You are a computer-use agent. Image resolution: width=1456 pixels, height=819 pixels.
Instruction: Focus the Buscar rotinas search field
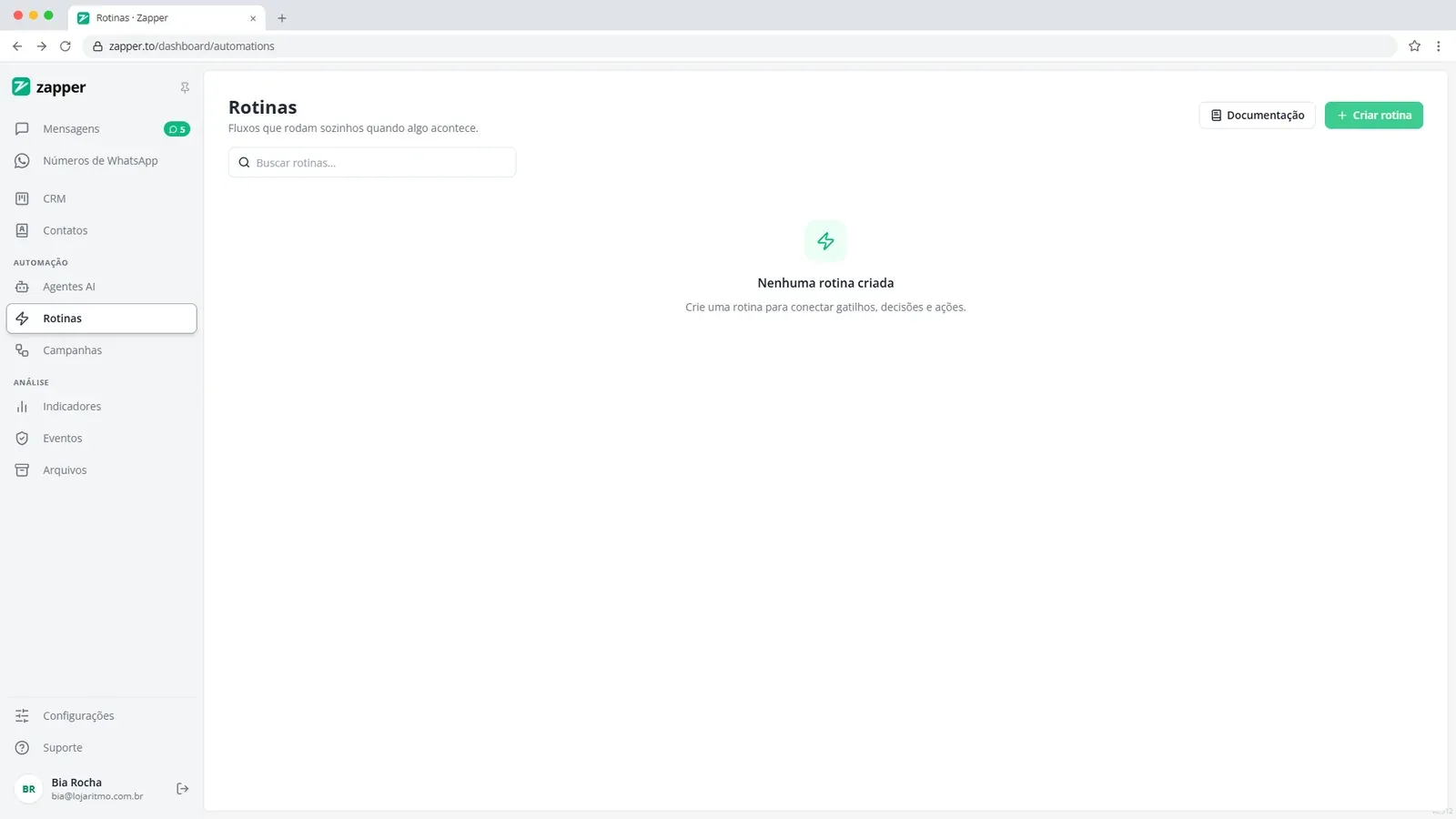coord(372,163)
